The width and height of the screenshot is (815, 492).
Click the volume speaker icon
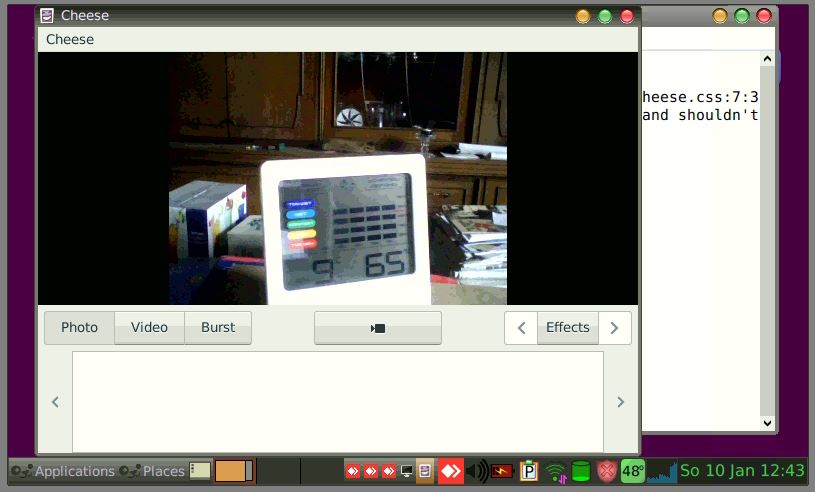(478, 470)
